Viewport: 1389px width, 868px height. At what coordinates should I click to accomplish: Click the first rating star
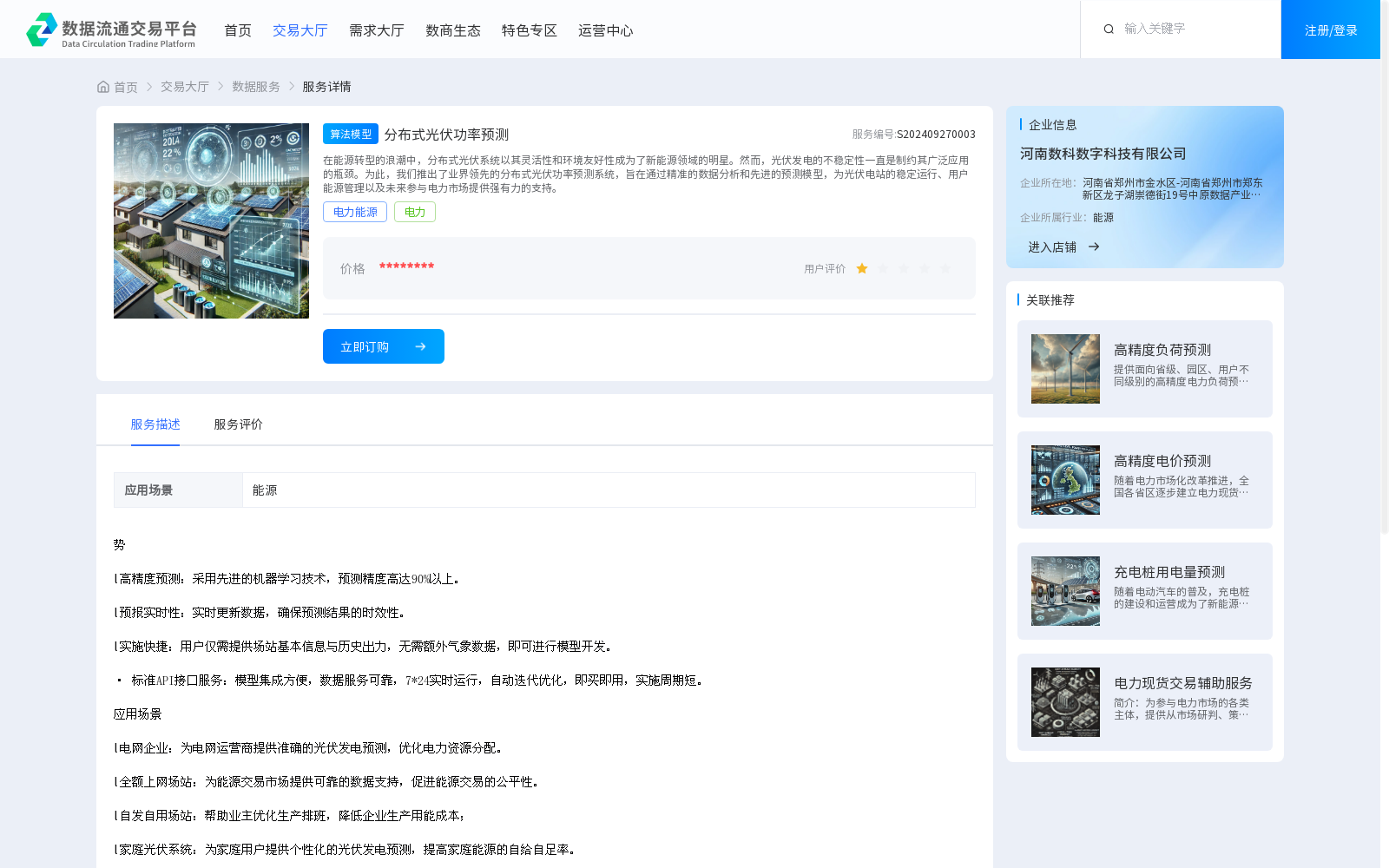(x=862, y=269)
